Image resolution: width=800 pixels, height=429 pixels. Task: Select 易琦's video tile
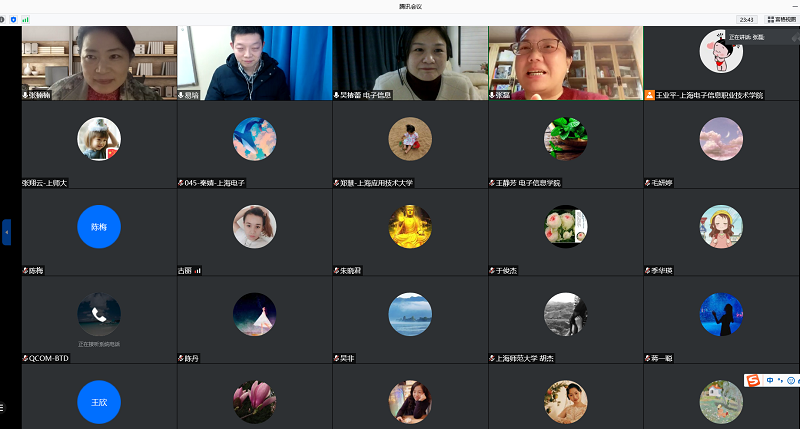pos(254,62)
